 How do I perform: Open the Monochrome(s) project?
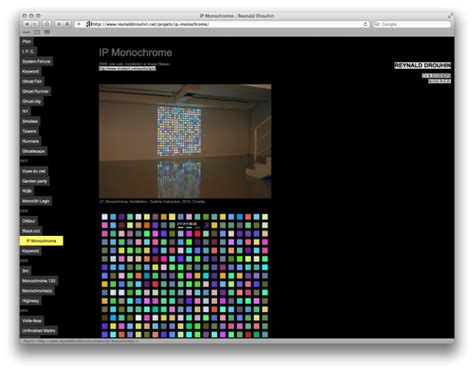(x=37, y=291)
